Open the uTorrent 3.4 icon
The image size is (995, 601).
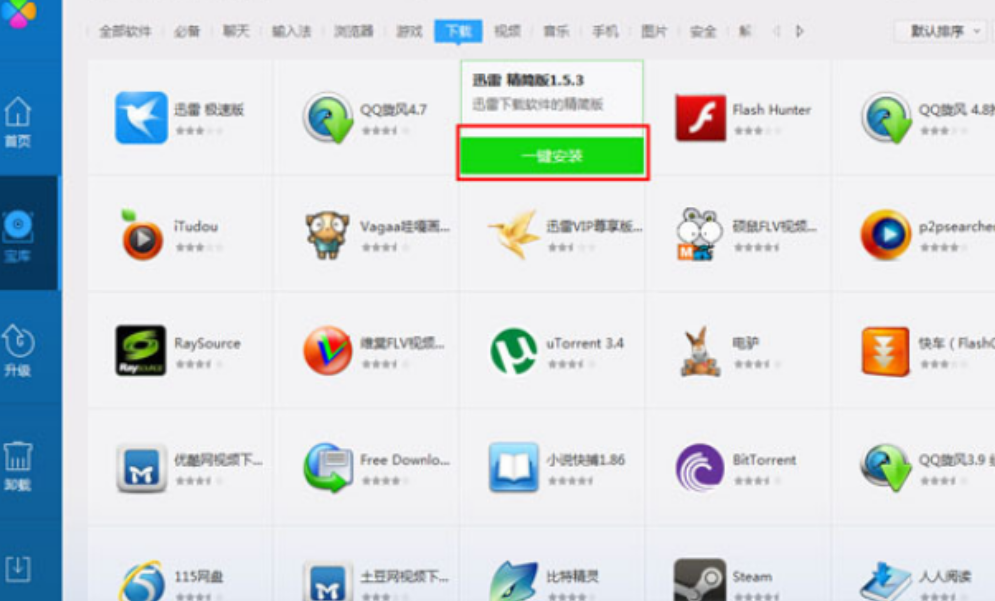(x=514, y=351)
